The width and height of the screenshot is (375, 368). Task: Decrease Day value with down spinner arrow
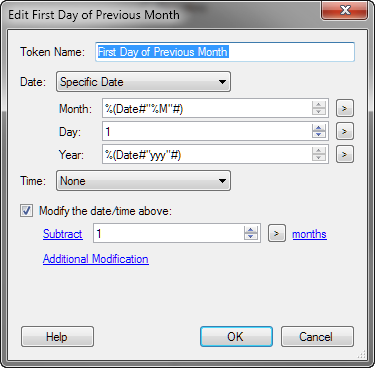[x=319, y=135]
